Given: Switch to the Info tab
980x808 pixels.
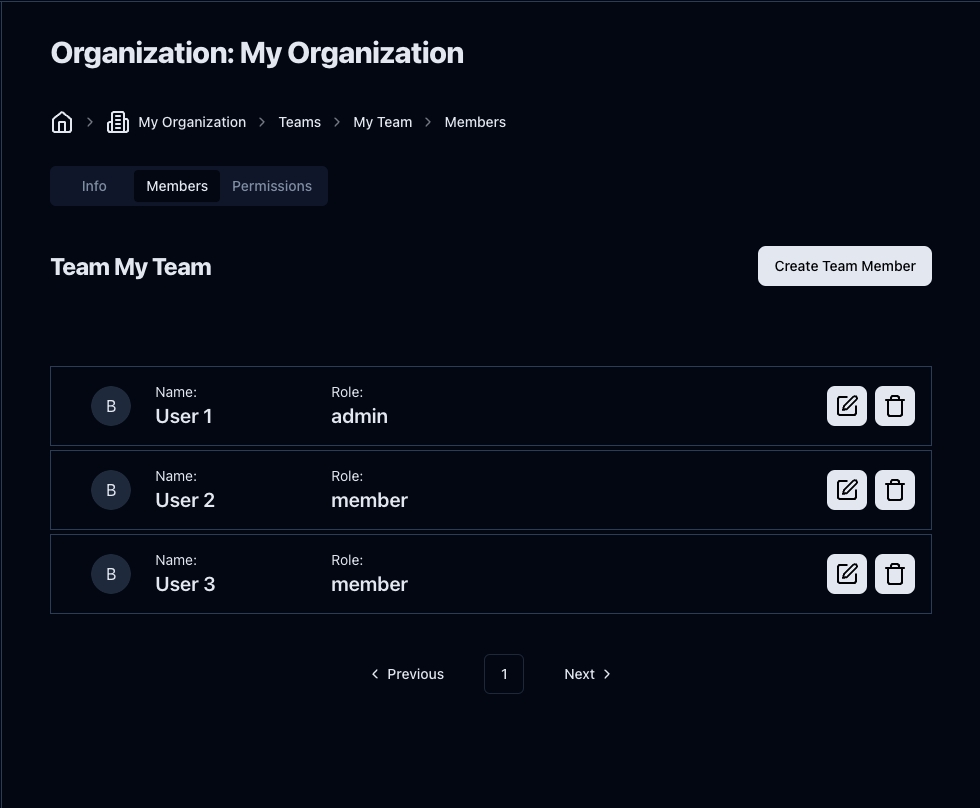Looking at the screenshot, I should 94,186.
